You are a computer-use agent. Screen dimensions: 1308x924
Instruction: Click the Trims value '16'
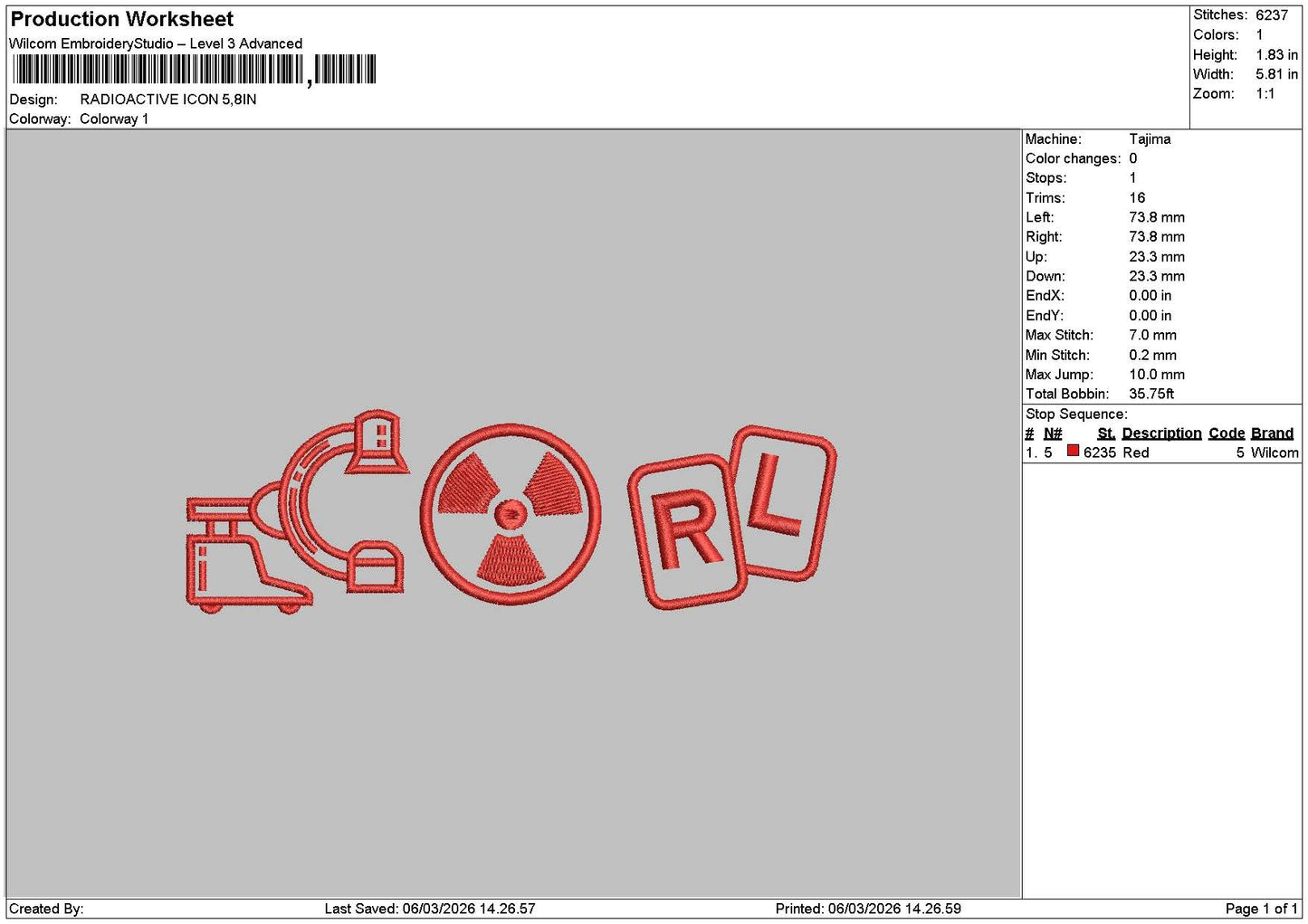pyautogui.click(x=1137, y=198)
